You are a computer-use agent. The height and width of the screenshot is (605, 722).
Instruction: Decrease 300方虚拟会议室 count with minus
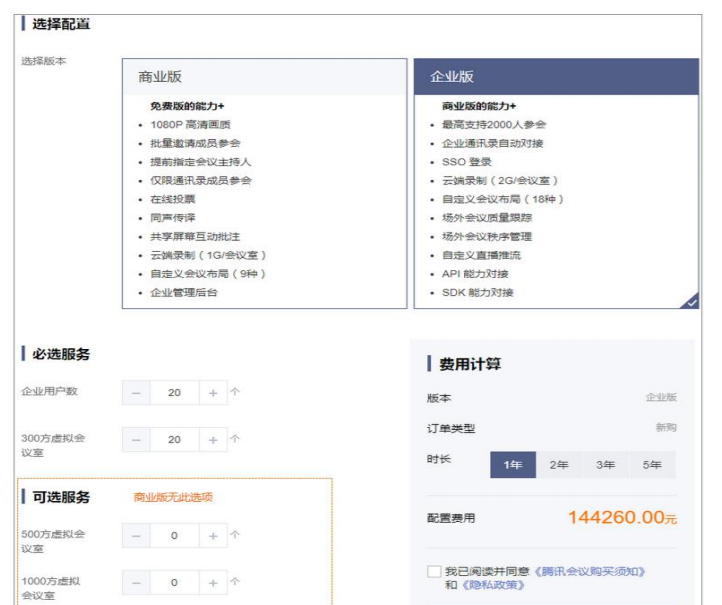[x=136, y=440]
